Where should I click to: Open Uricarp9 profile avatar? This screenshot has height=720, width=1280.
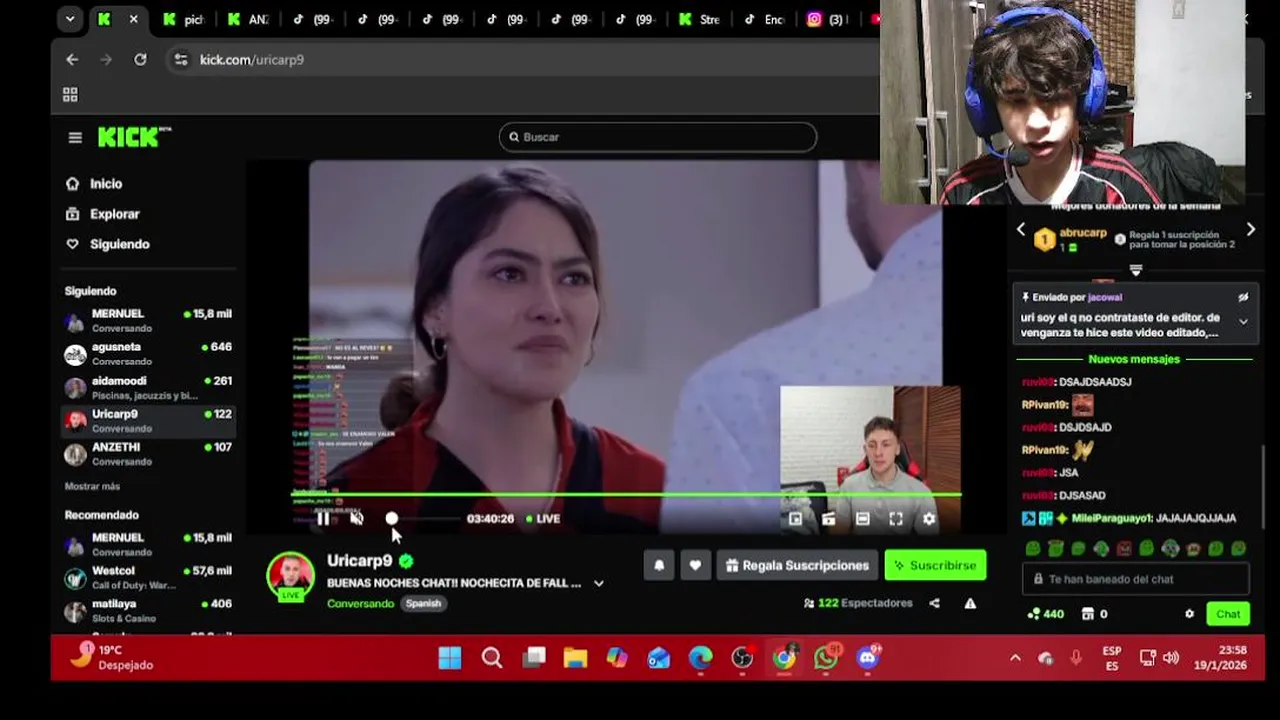pyautogui.click(x=290, y=576)
